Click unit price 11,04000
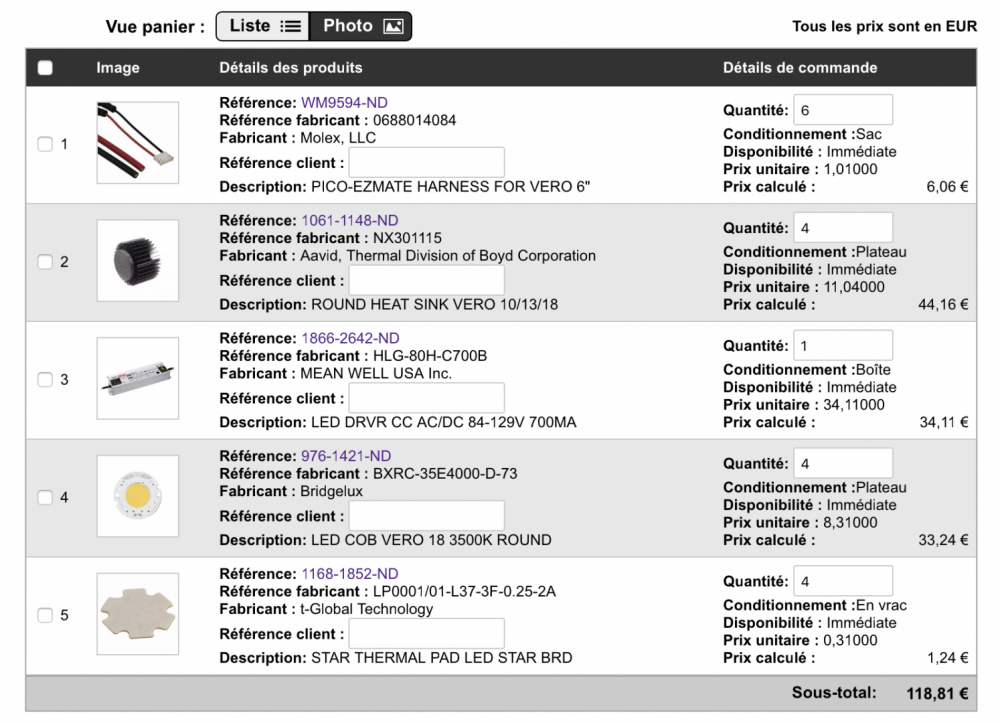Viewport: 1000px width, 723px height. [854, 287]
